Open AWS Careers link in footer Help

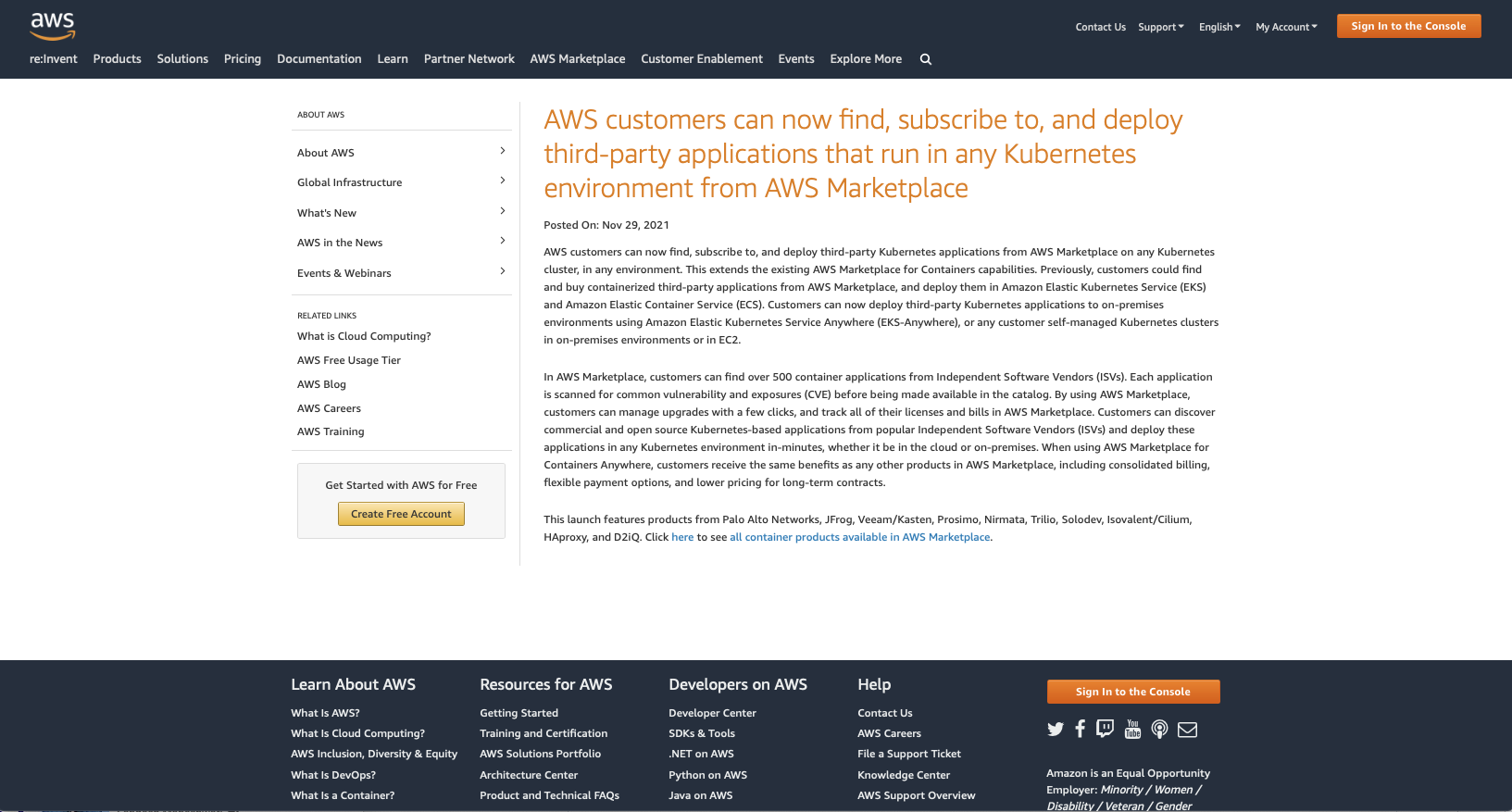pyautogui.click(x=889, y=733)
